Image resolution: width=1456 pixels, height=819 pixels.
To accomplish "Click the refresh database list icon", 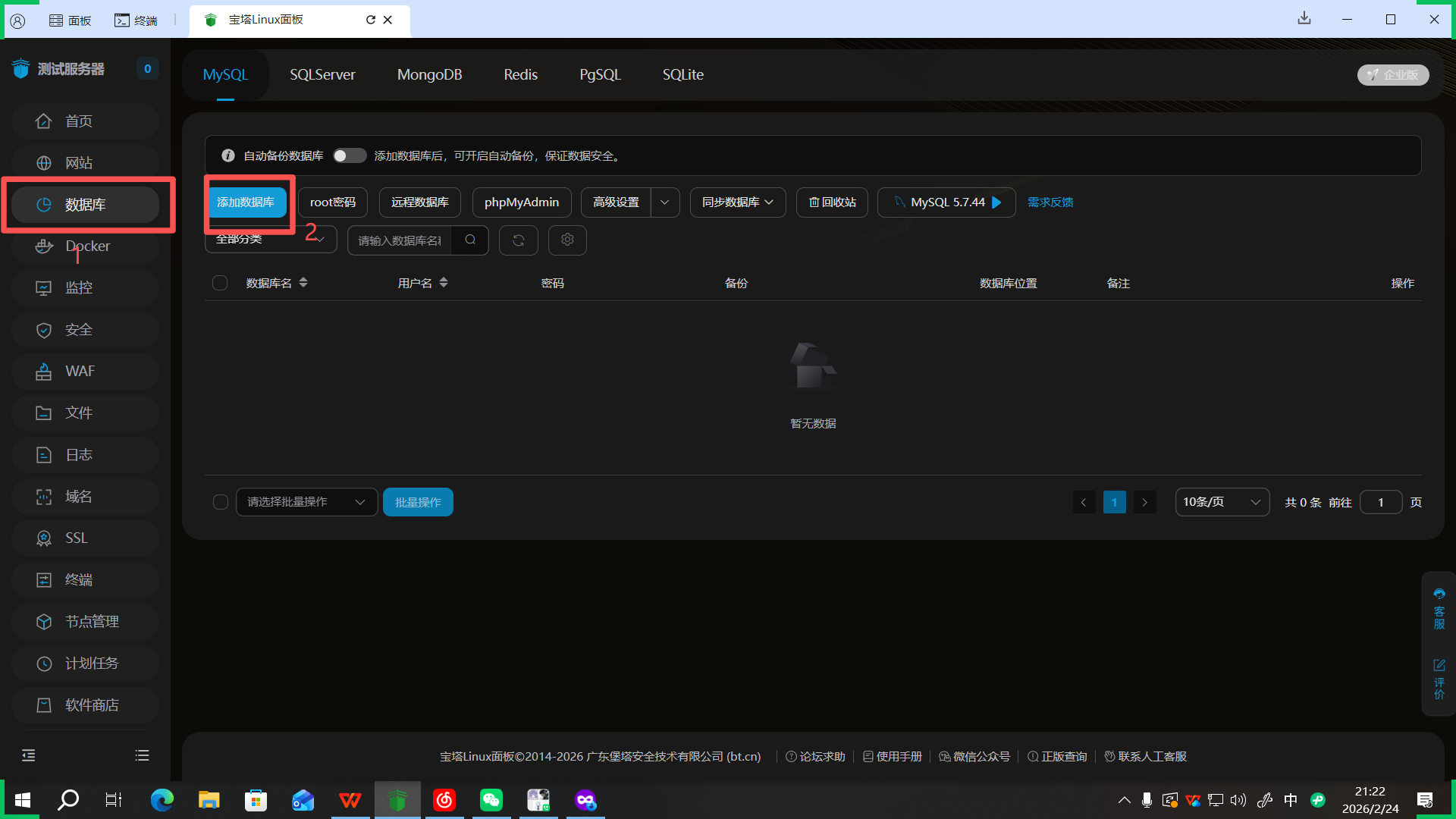I will pyautogui.click(x=519, y=240).
